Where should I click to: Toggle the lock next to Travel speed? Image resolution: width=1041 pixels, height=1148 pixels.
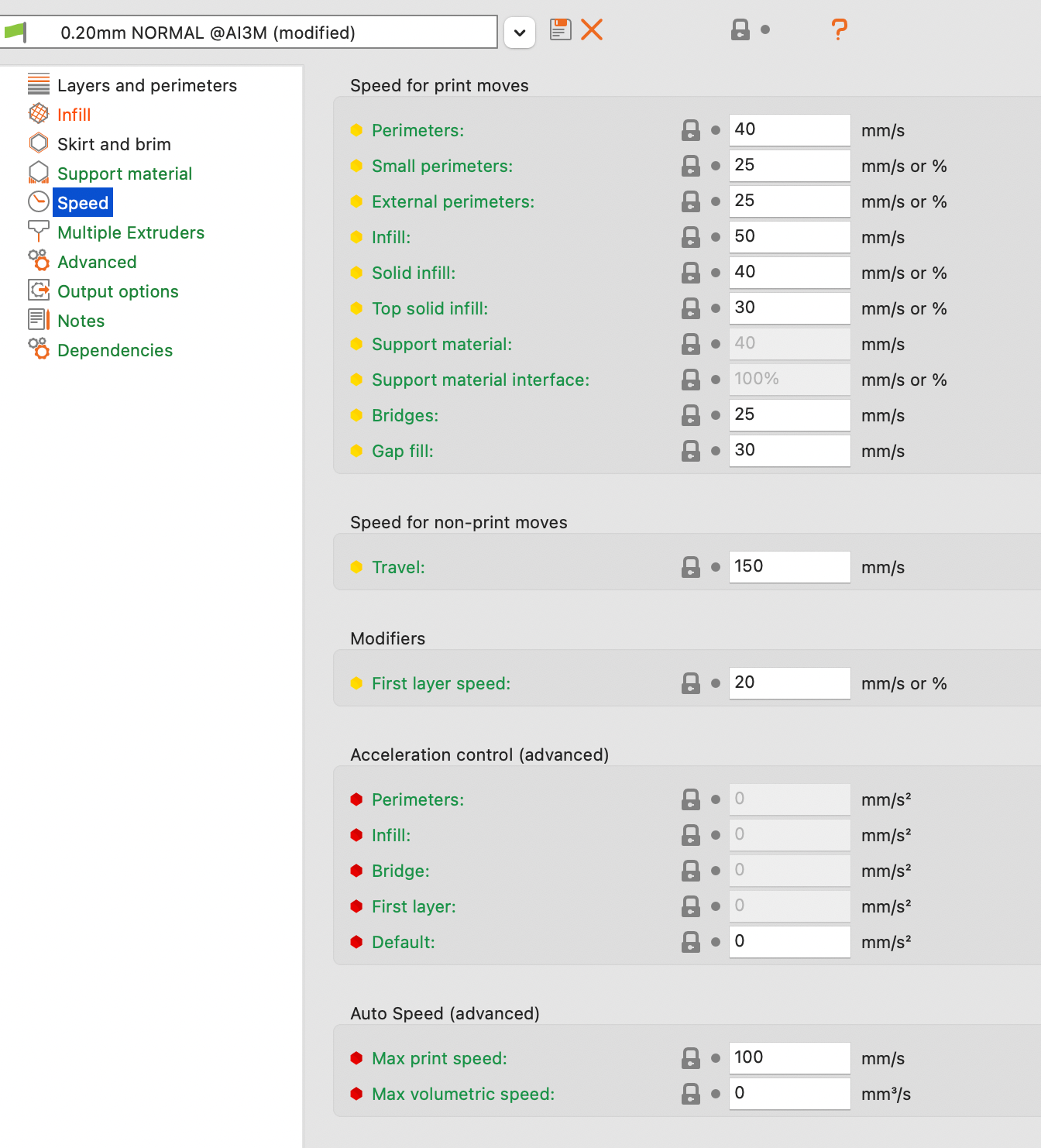(691, 567)
